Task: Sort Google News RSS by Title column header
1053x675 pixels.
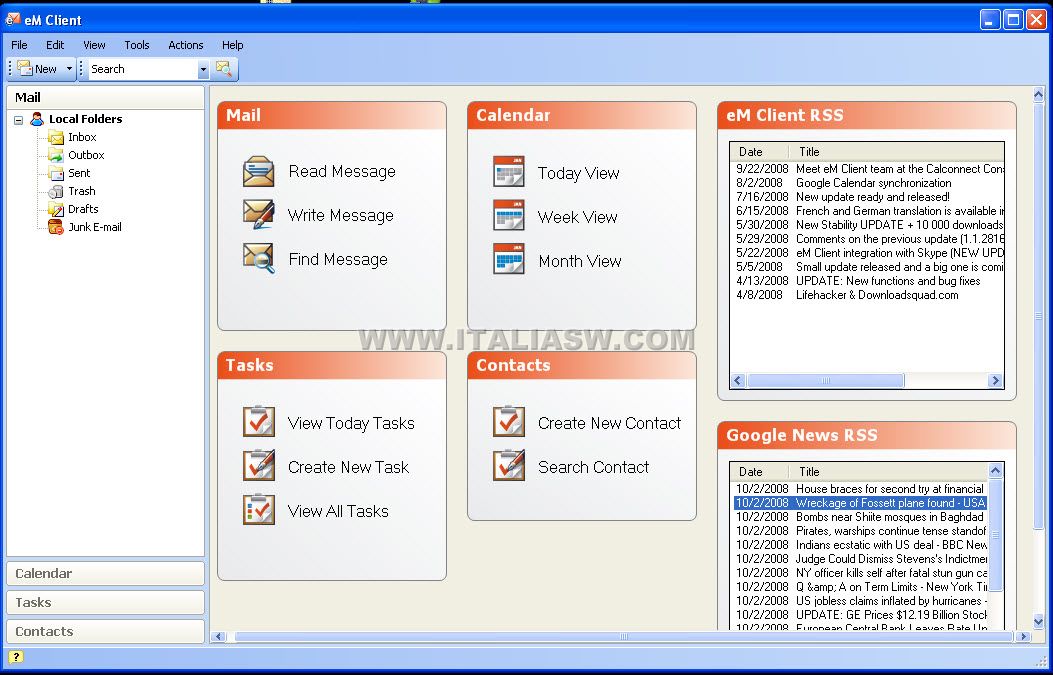Action: tap(890, 471)
